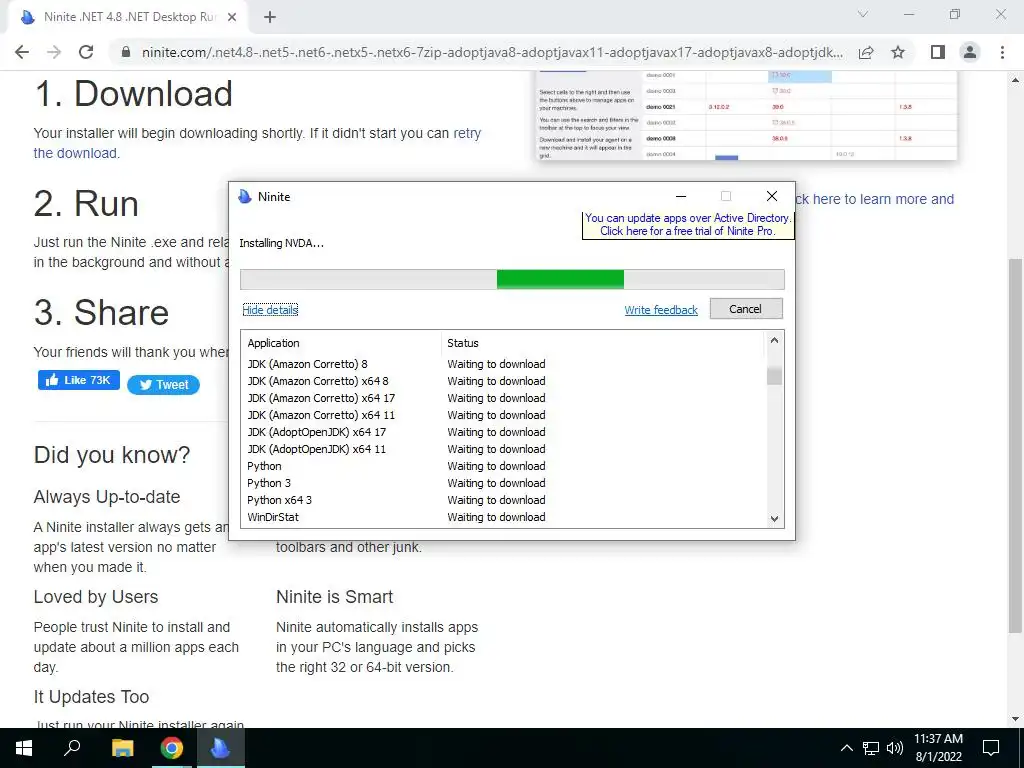
Task: Click the details list scroll up arrow
Action: (774, 340)
